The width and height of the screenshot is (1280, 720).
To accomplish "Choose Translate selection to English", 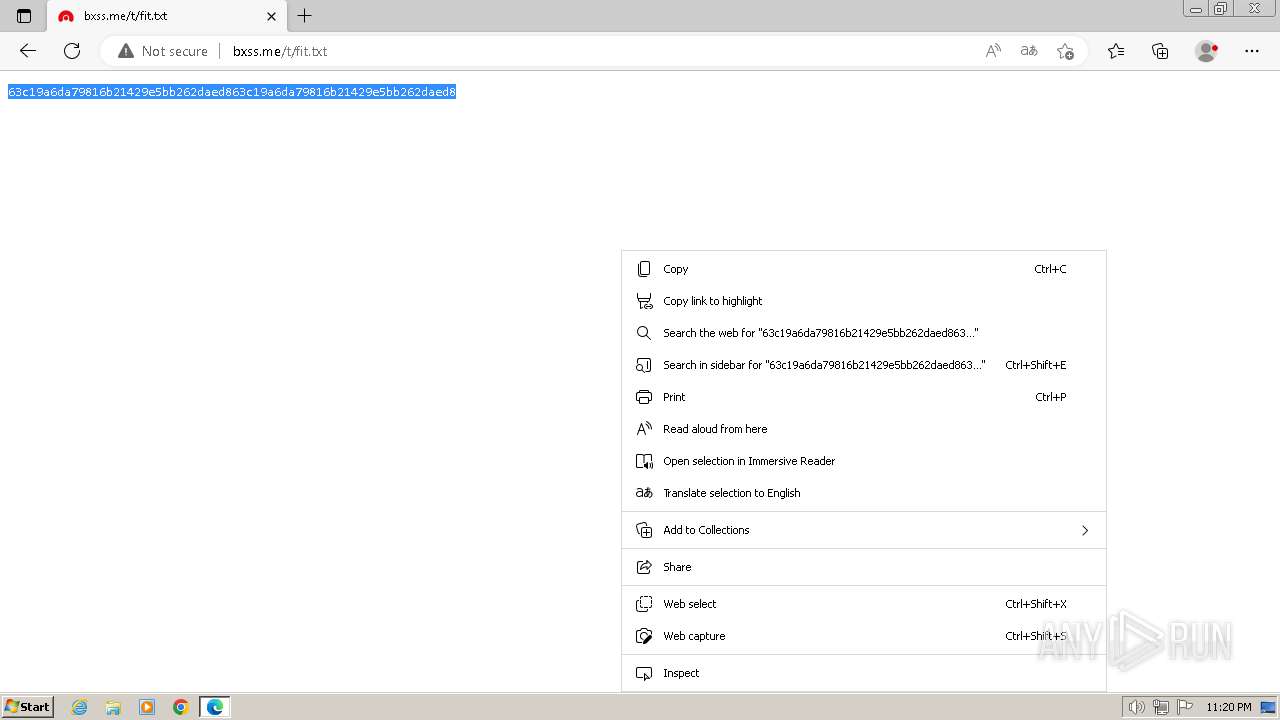I will point(864,493).
